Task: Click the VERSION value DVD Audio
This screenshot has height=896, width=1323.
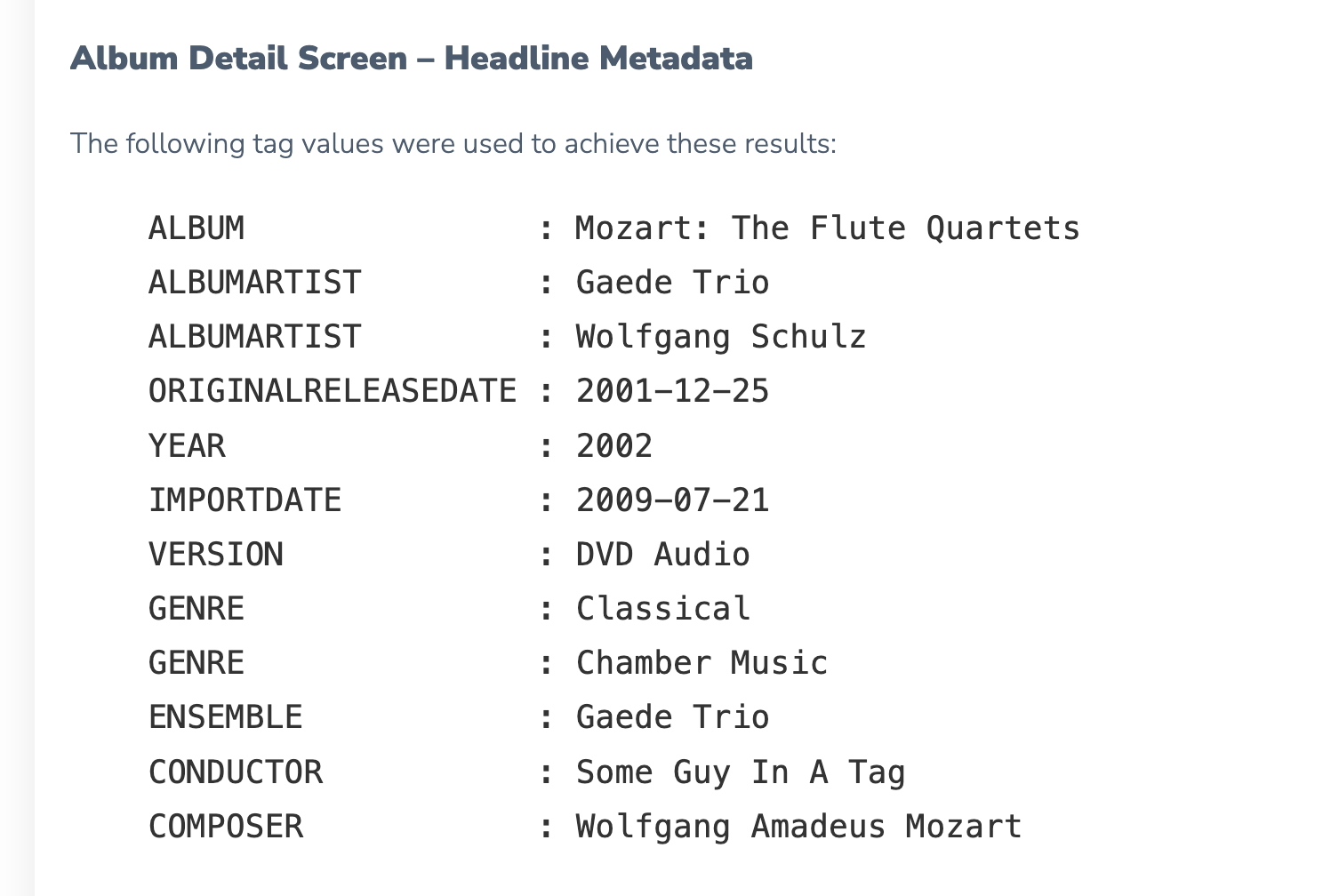Action: (x=663, y=555)
